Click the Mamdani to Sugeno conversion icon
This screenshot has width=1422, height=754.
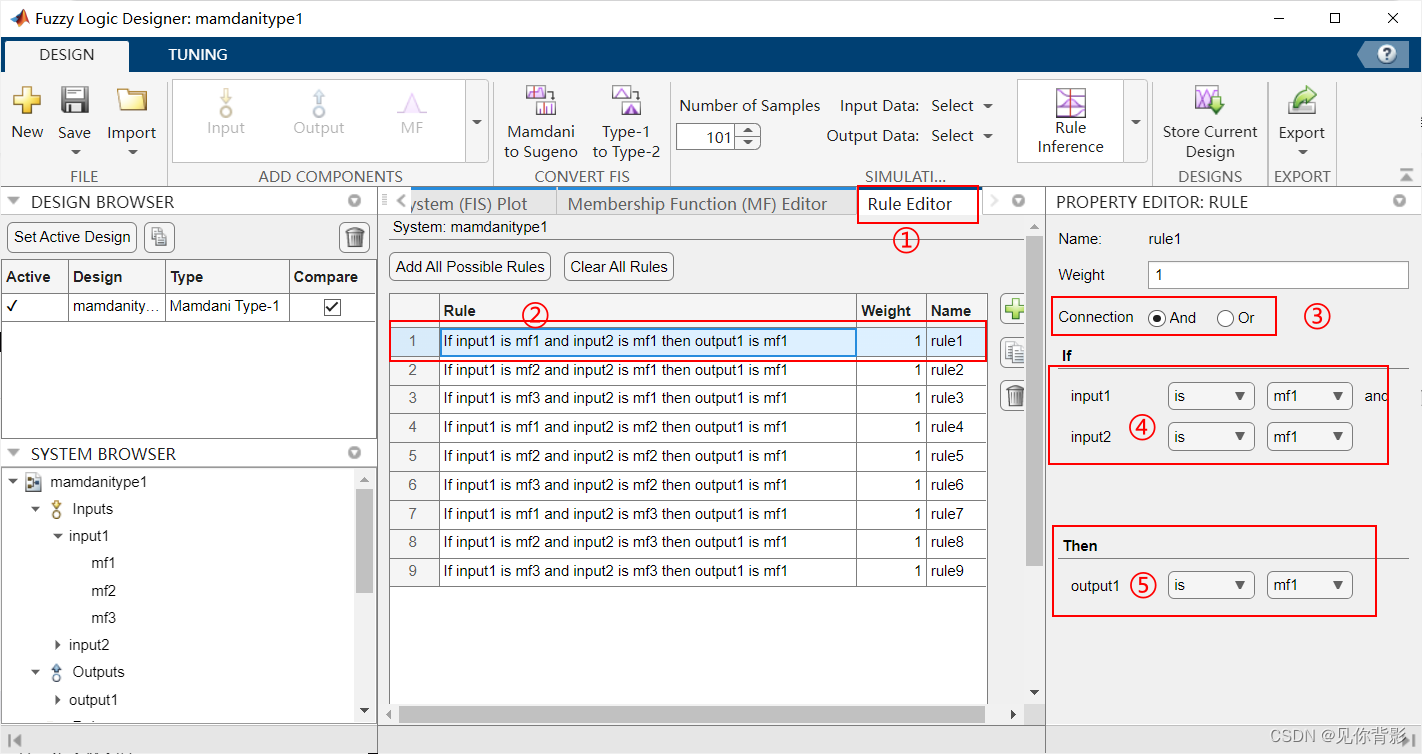pyautogui.click(x=541, y=101)
